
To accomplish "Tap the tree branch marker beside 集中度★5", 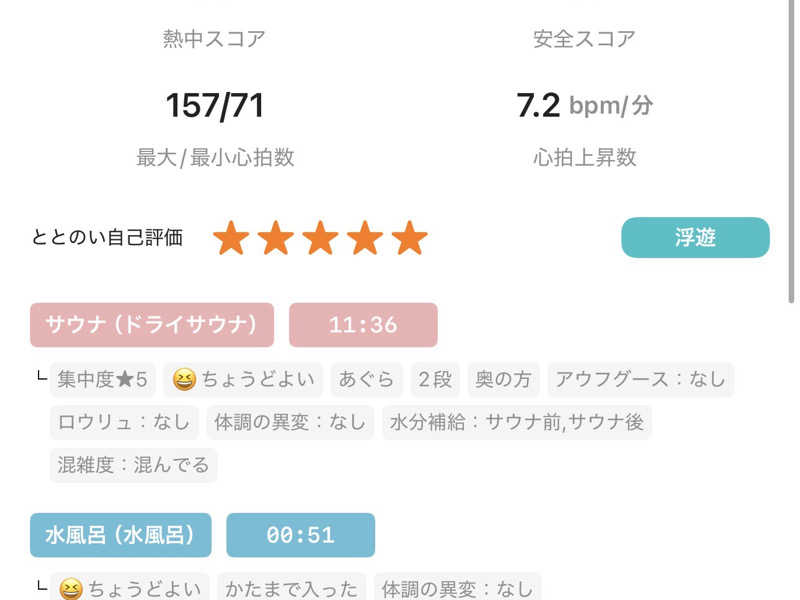I will pos(40,378).
